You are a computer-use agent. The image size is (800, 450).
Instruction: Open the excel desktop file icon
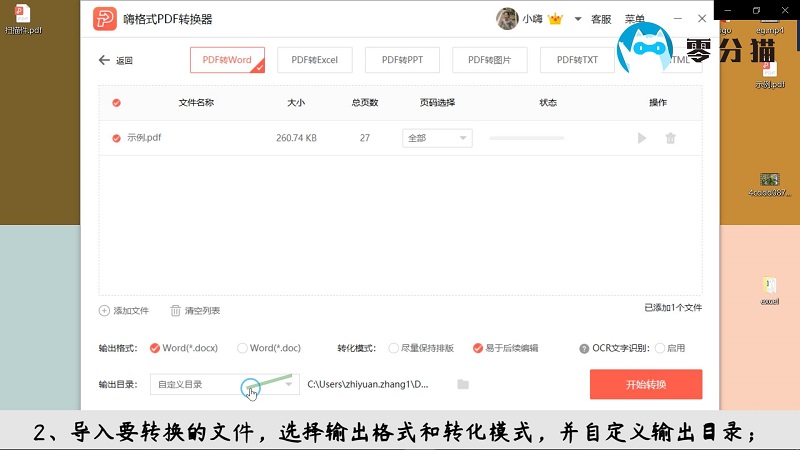[769, 291]
